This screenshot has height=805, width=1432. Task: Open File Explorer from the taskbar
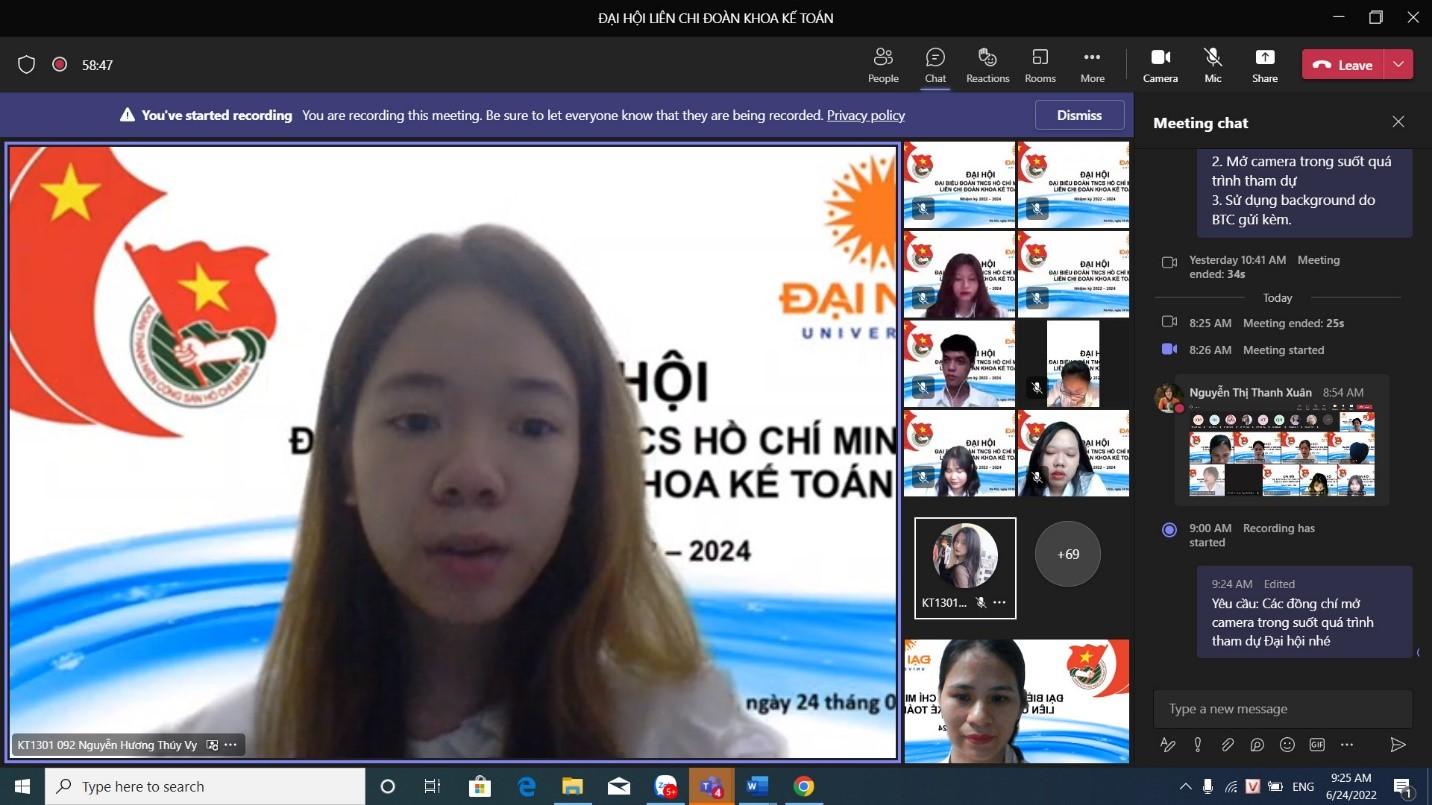pos(572,786)
